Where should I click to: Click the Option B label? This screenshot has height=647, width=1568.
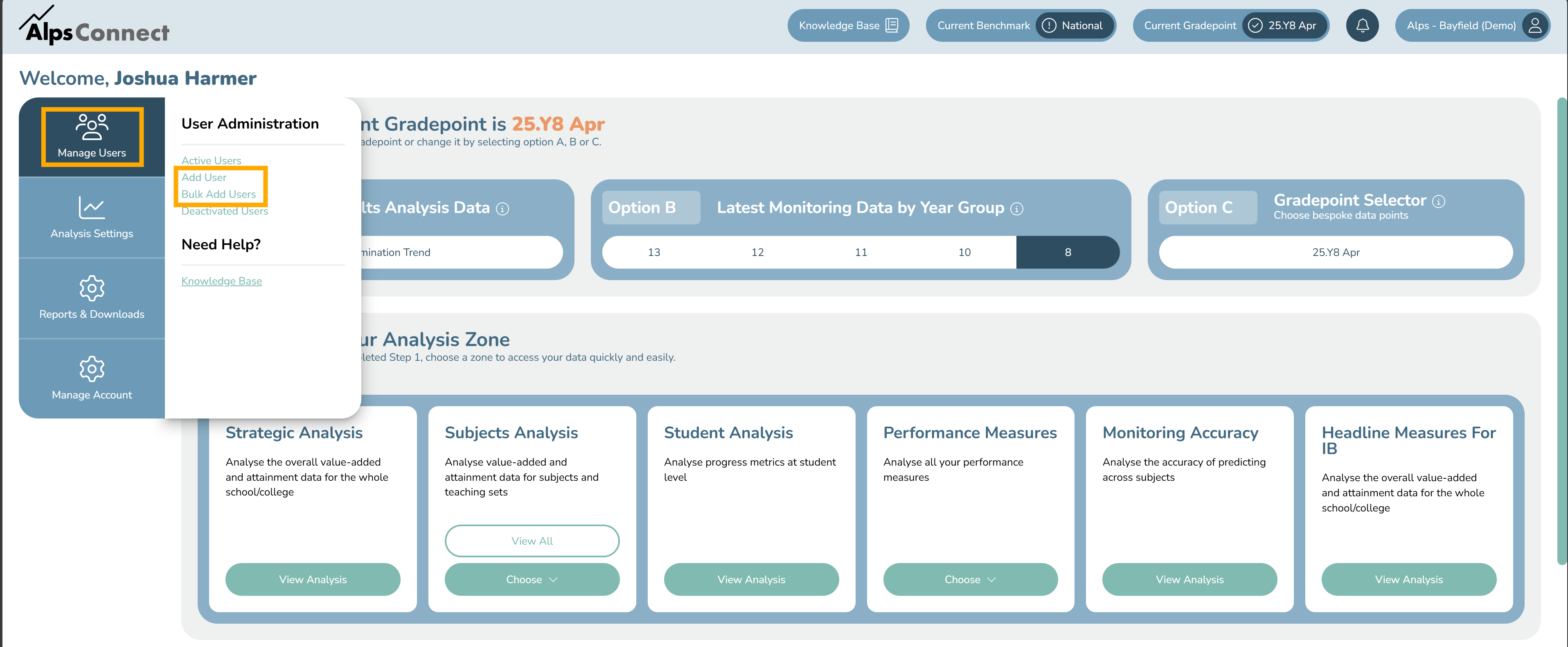(651, 208)
